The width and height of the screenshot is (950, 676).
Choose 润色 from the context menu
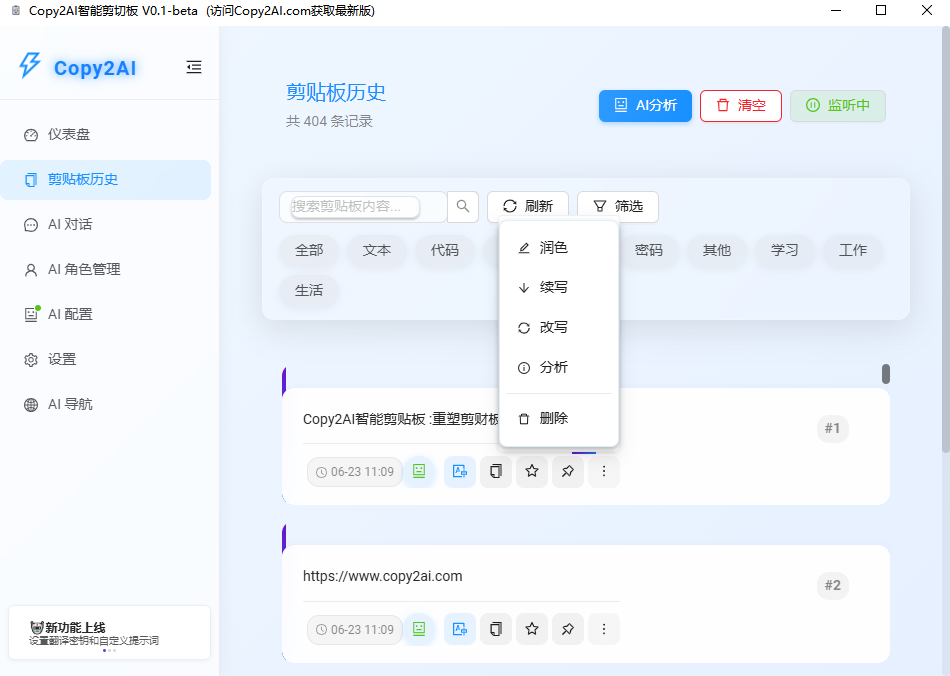[x=553, y=248]
